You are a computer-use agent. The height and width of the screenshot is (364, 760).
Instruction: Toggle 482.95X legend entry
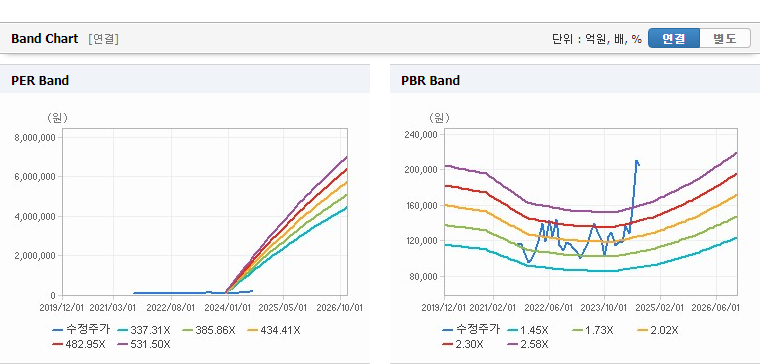point(79,344)
